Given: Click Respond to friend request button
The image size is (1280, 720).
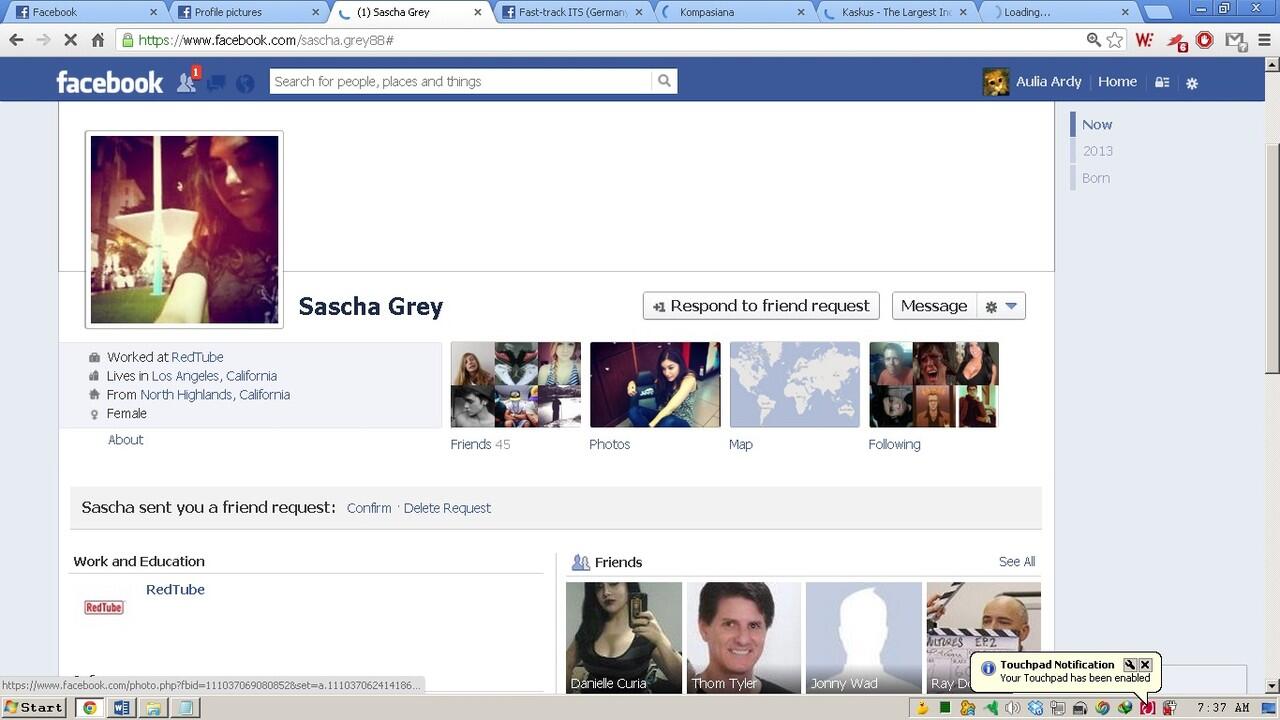Looking at the screenshot, I should (x=761, y=306).
